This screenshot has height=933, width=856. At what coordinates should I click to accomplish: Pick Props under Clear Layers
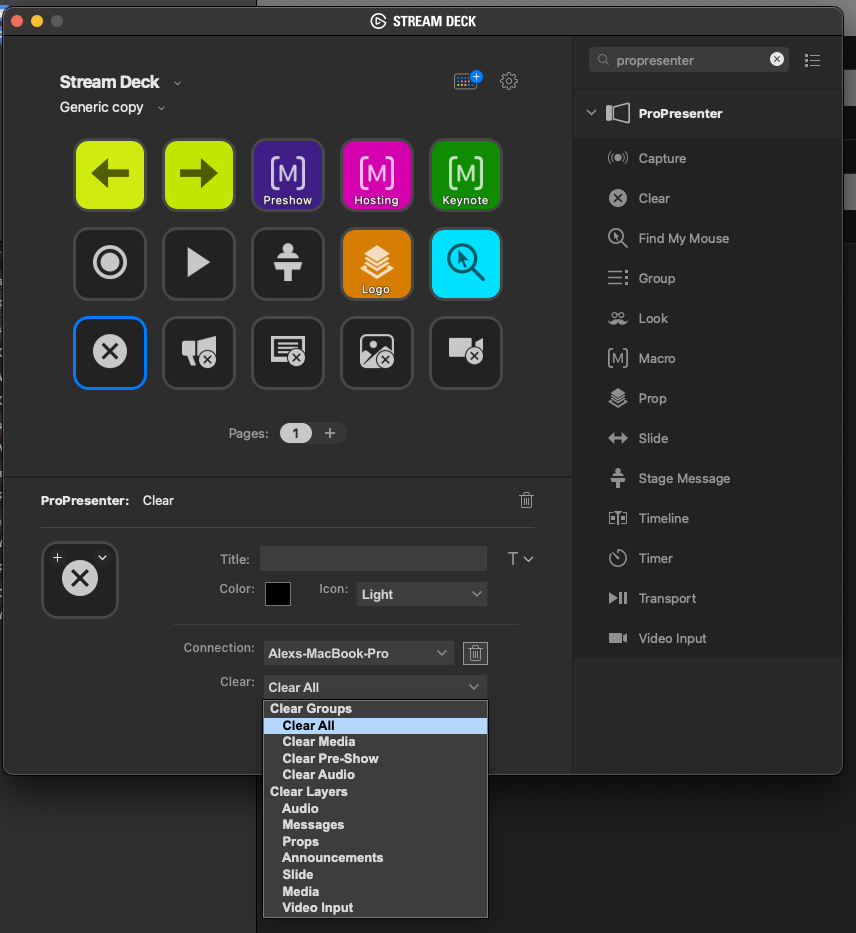(x=375, y=841)
